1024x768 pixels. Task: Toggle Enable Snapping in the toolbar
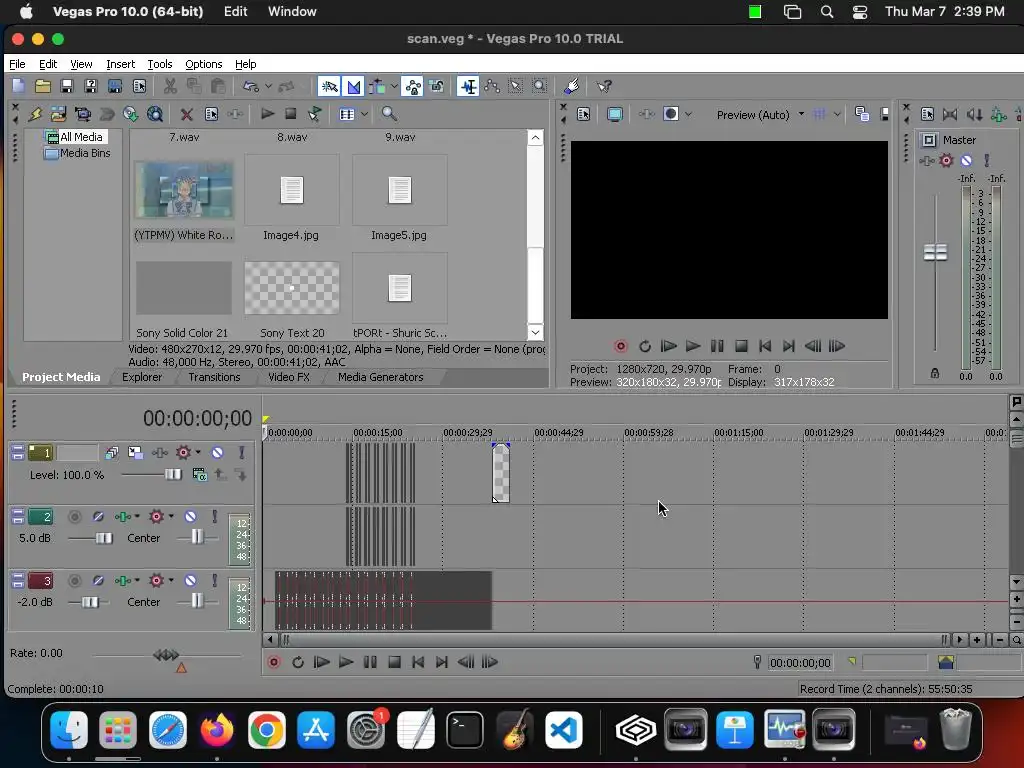[x=328, y=86]
